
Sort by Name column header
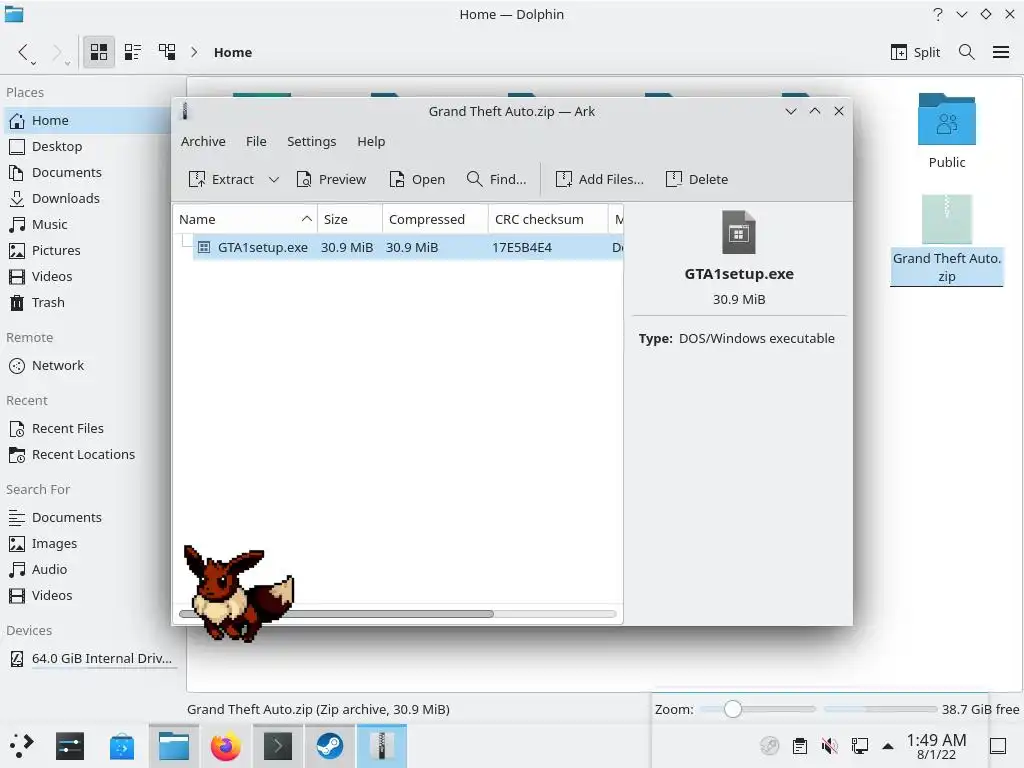pos(245,219)
